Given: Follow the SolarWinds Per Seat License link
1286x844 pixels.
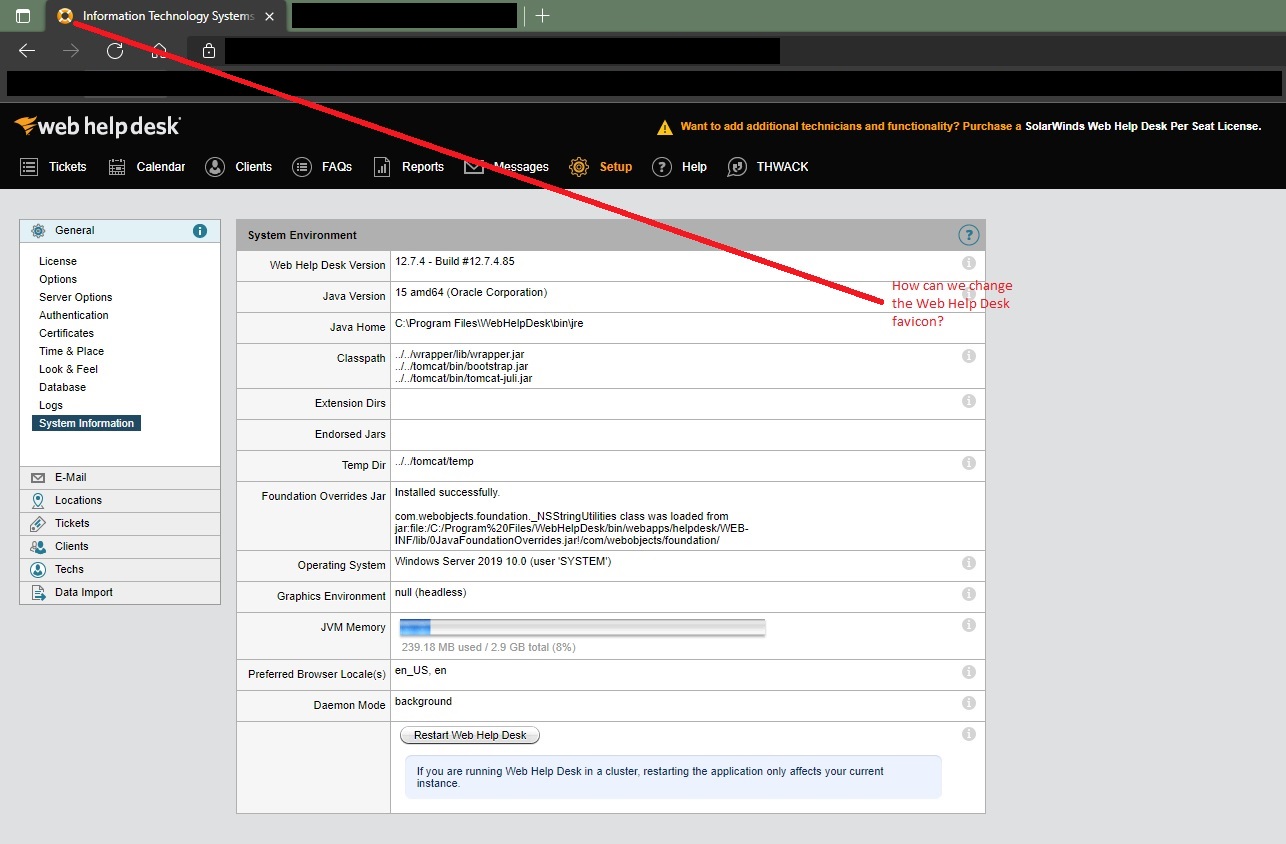Looking at the screenshot, I should click(x=1143, y=127).
